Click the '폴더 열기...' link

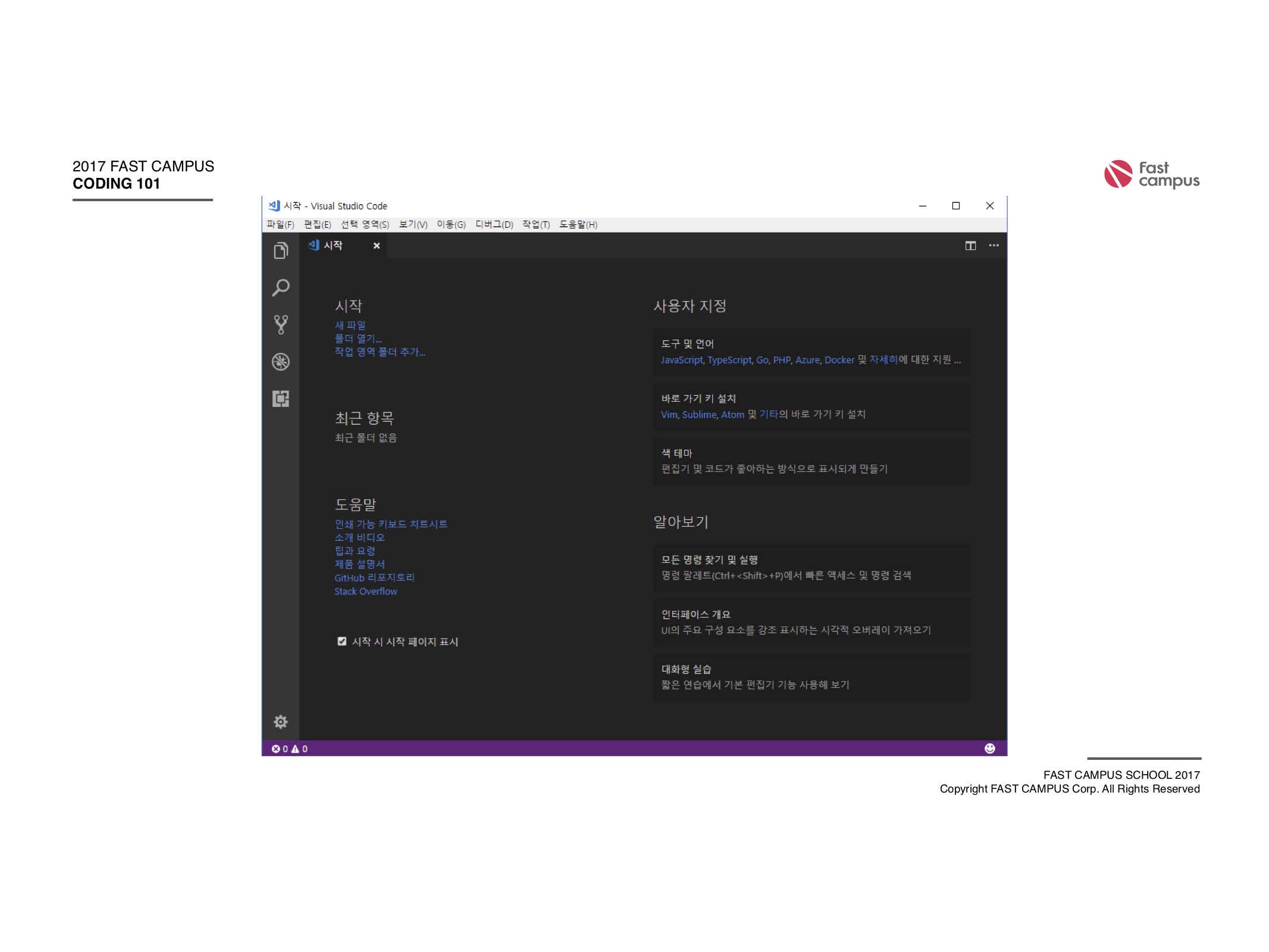coord(358,339)
